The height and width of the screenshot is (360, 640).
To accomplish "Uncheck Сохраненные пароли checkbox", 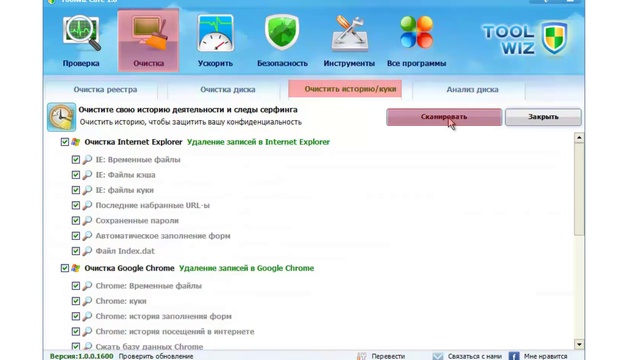I will (x=76, y=220).
